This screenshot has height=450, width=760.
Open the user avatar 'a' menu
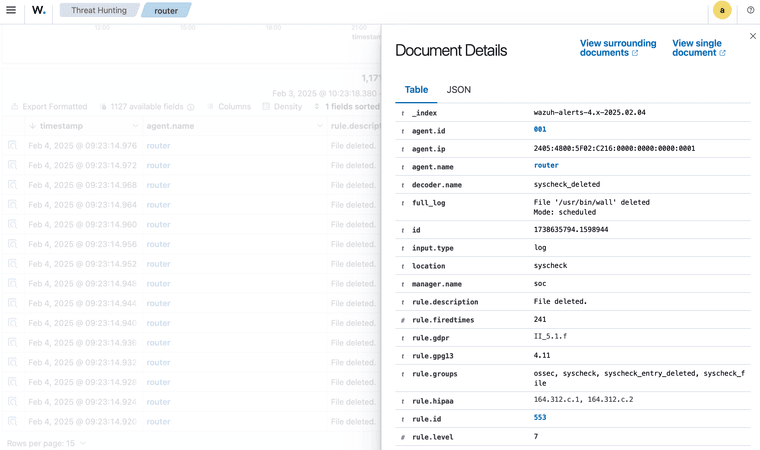coord(722,10)
